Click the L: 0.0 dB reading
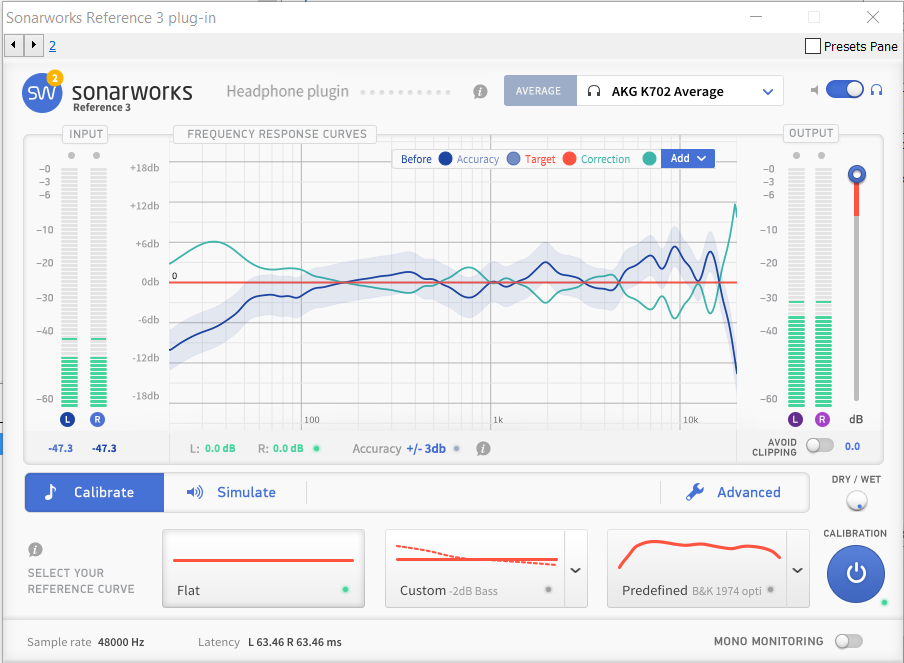Image resolution: width=904 pixels, height=663 pixels. coord(213,449)
